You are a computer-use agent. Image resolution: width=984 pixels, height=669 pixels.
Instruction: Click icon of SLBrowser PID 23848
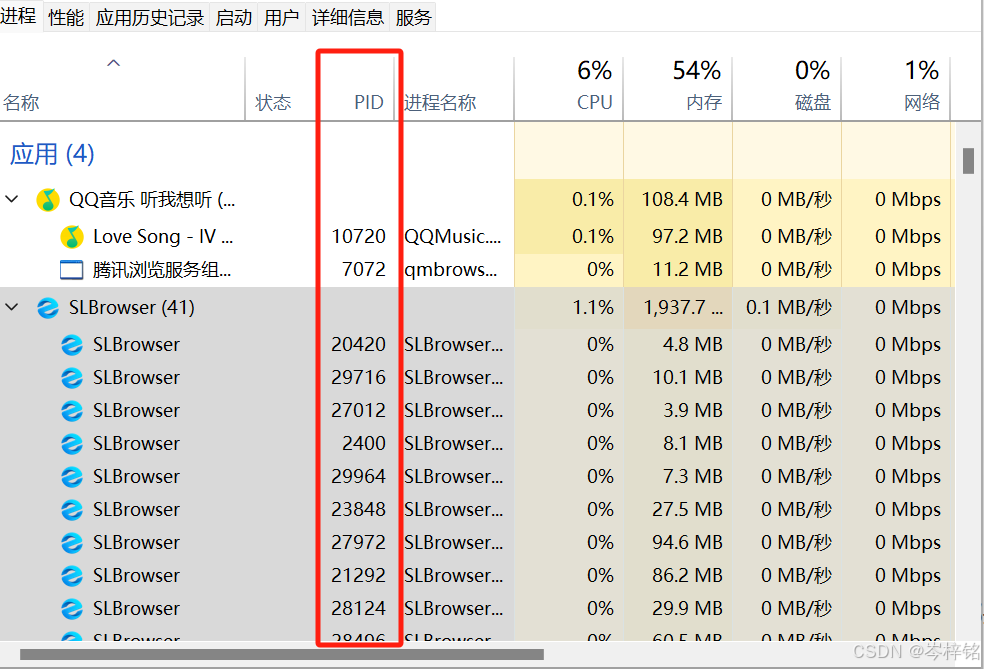click(x=72, y=510)
